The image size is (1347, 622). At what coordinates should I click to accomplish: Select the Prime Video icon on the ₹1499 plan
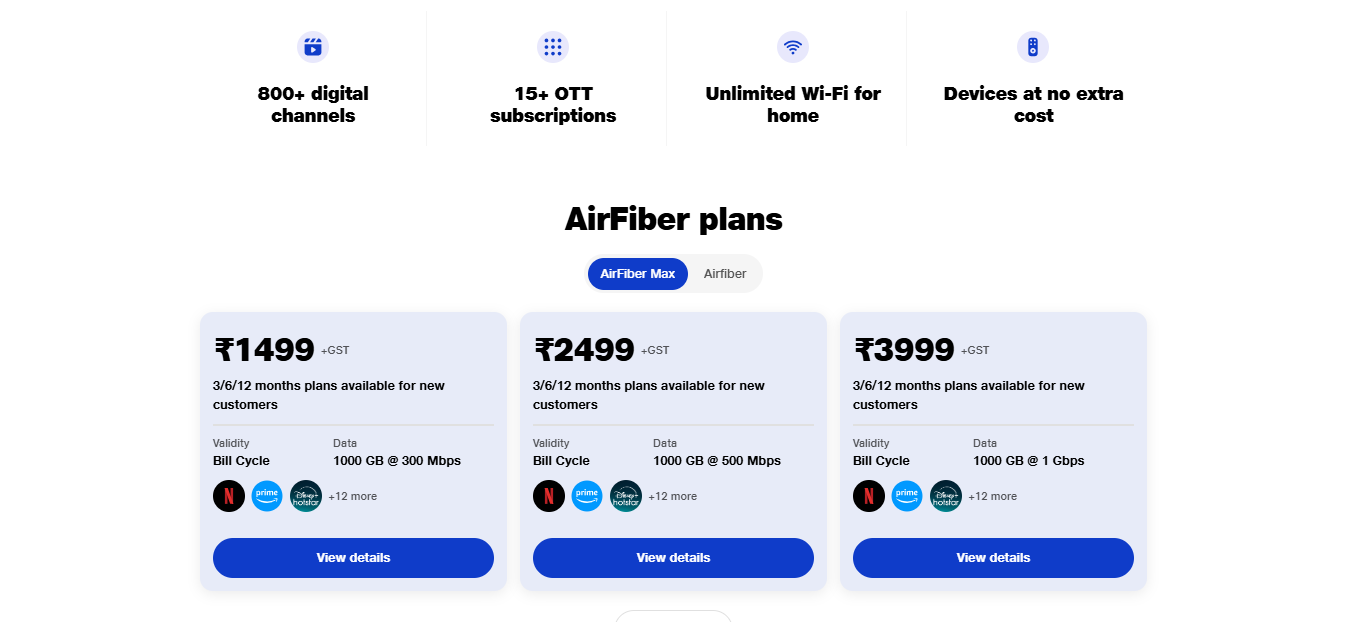[x=267, y=496]
